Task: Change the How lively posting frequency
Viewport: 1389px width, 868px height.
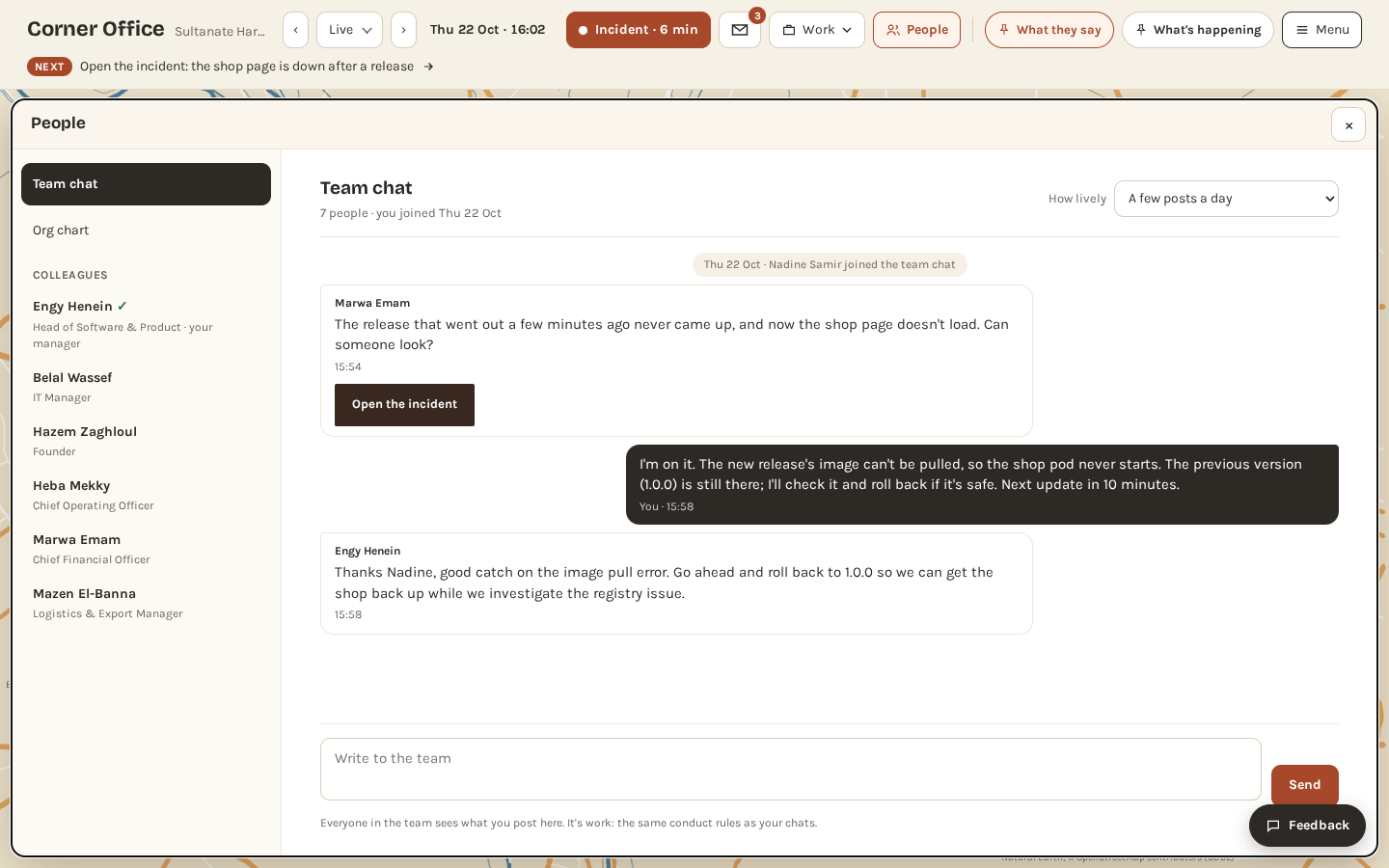Action: coord(1226,199)
